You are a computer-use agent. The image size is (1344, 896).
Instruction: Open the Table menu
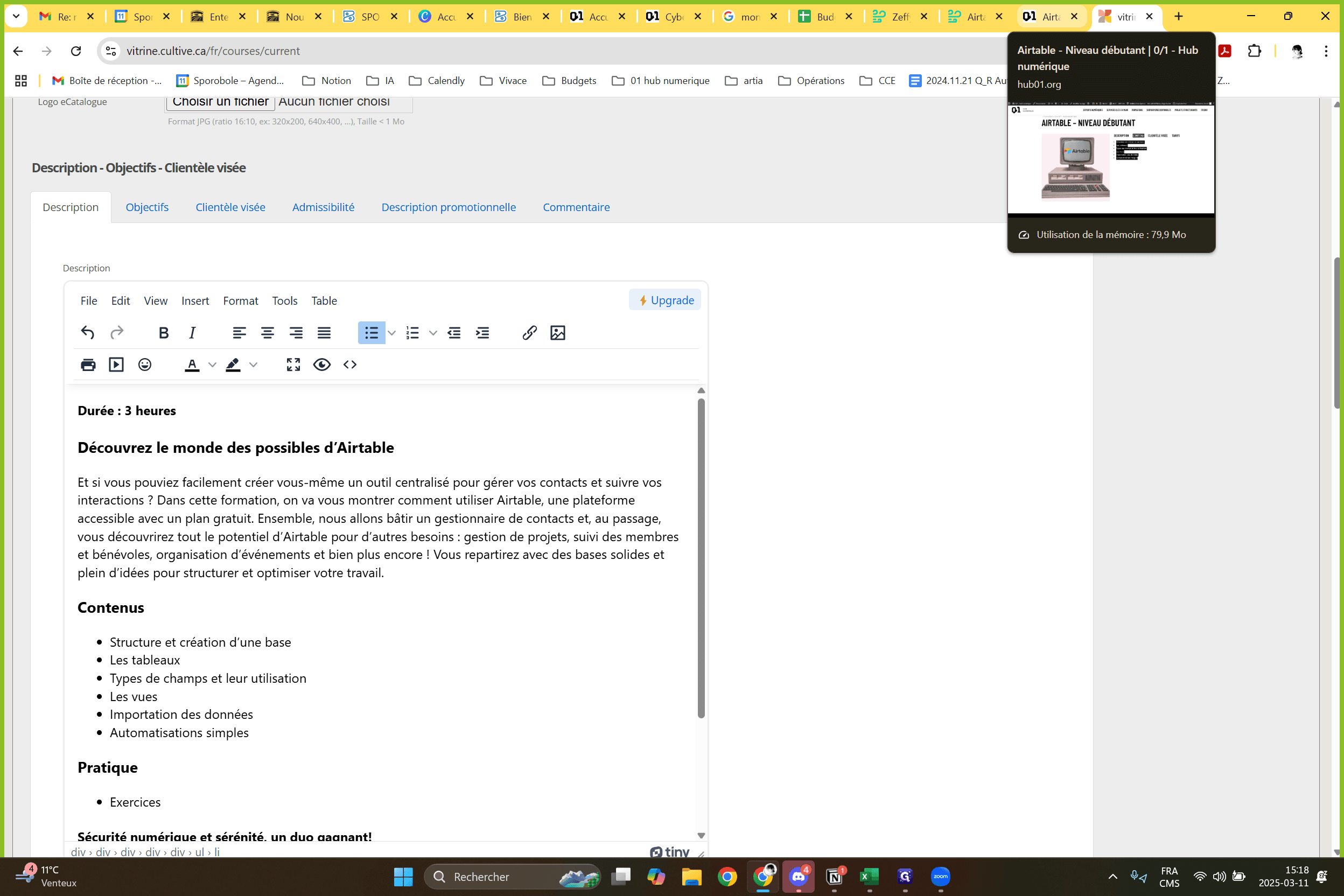(x=324, y=300)
